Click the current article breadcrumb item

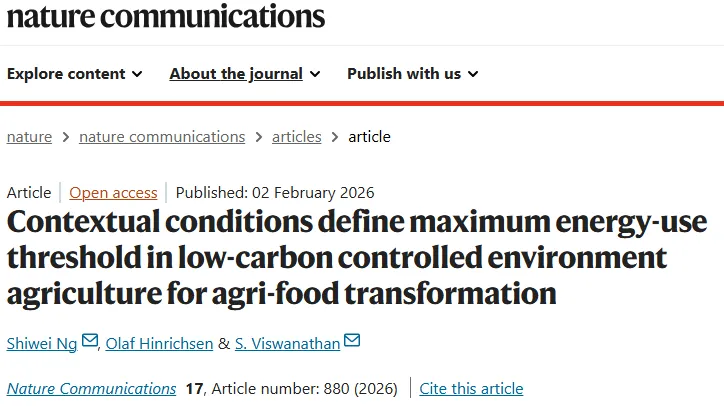[x=369, y=137]
